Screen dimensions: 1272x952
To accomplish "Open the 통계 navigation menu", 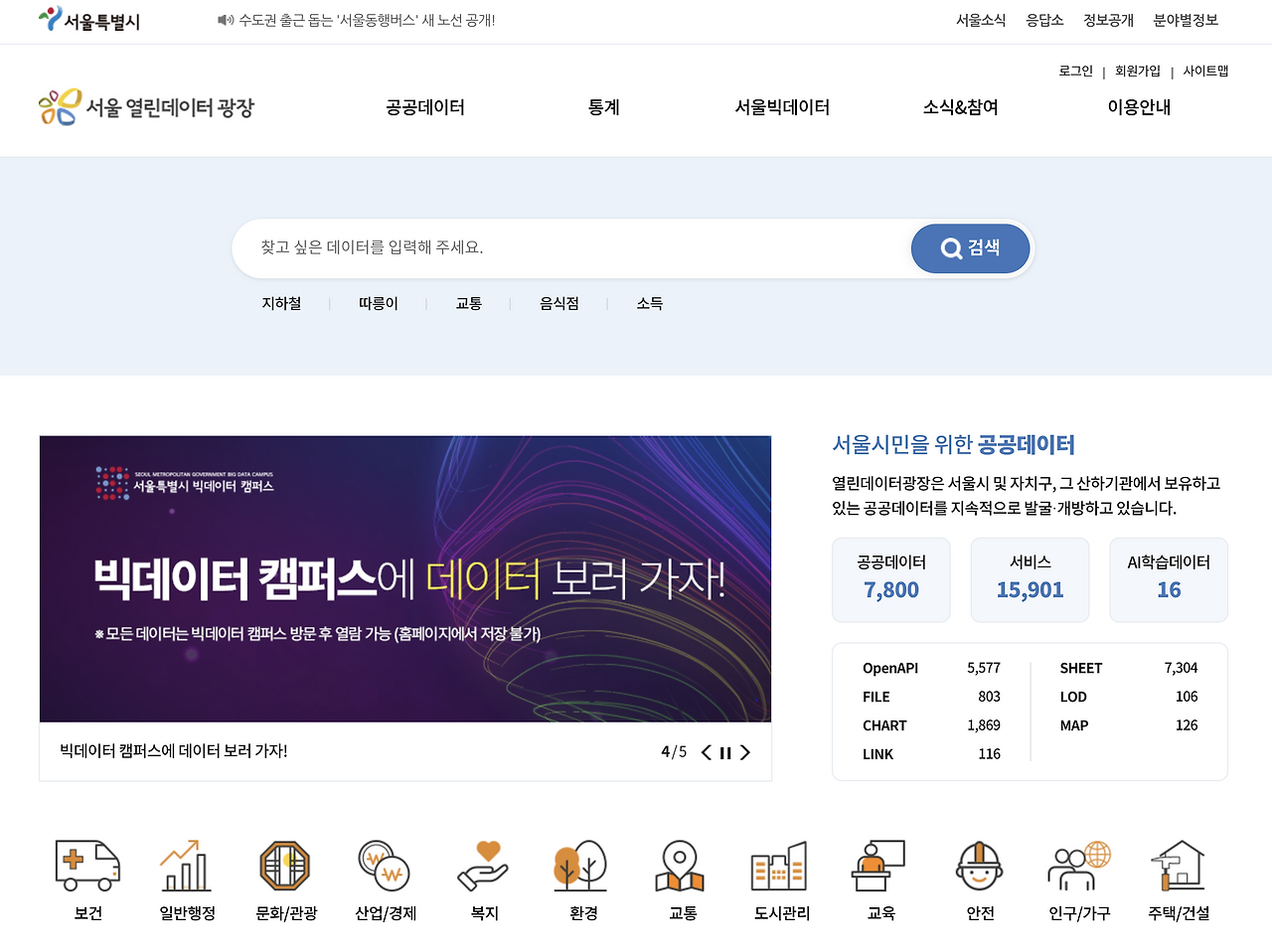I will [602, 107].
